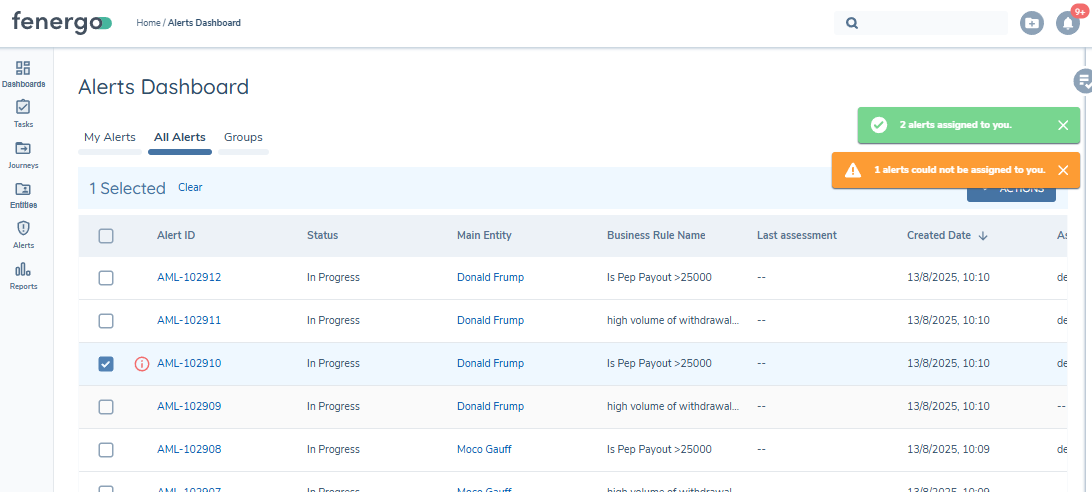
Task: Sort by the Created Date column arrow
Action: click(x=983, y=236)
